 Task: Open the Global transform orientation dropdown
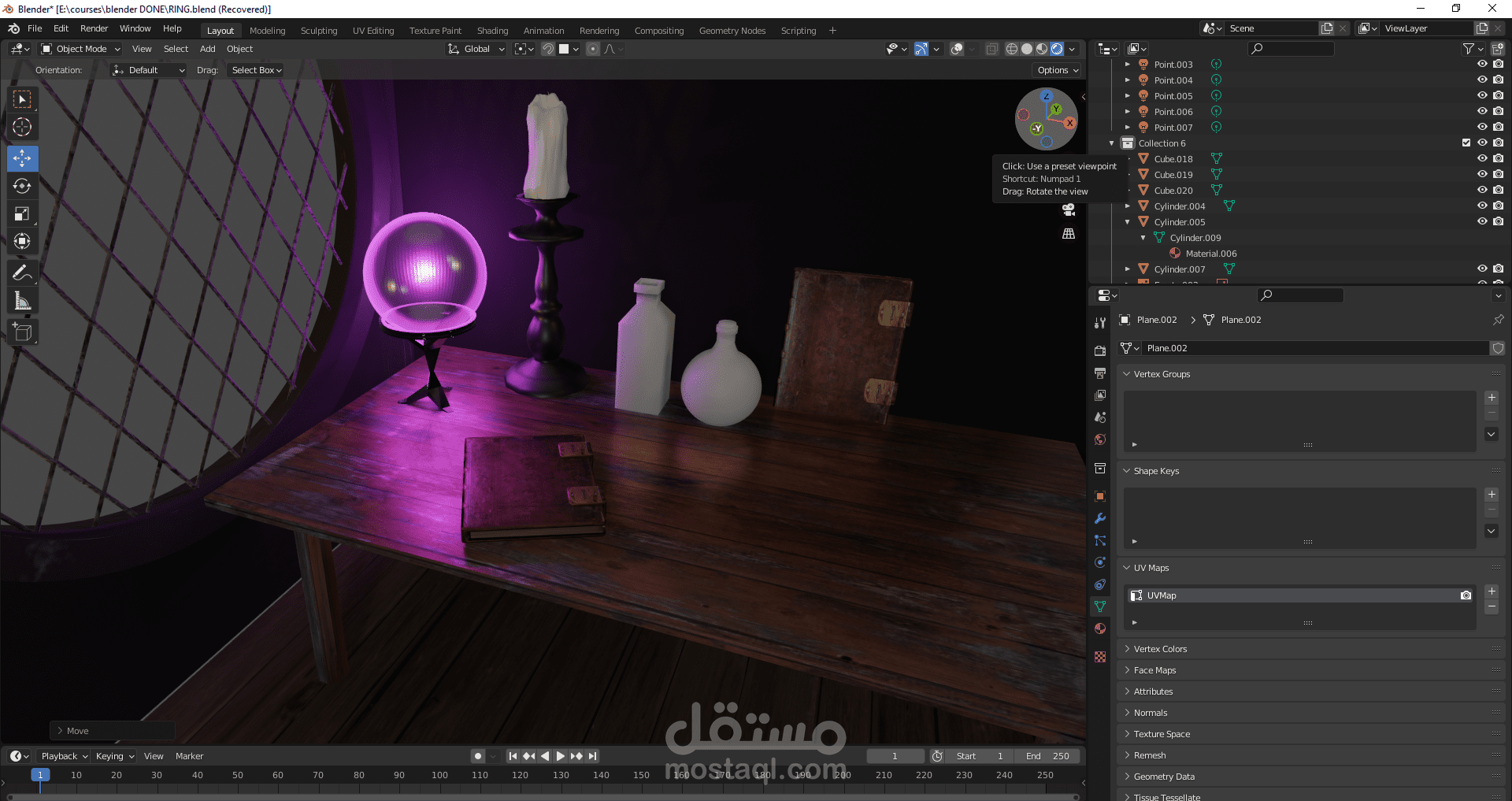[476, 49]
